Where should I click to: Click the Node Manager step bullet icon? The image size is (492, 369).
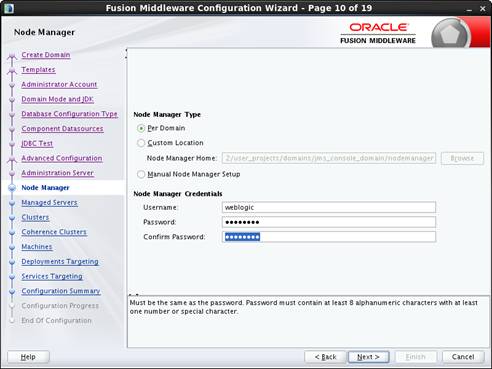[12, 188]
